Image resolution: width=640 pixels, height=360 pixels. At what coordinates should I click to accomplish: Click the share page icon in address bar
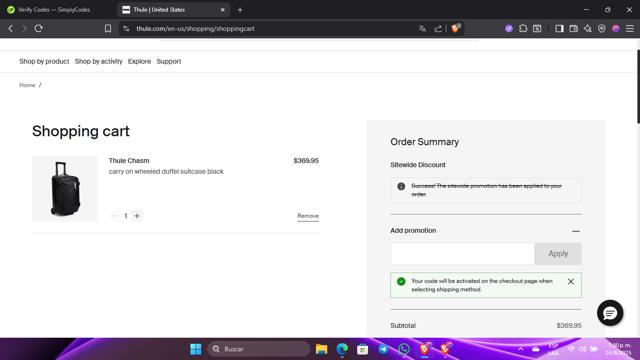click(438, 29)
